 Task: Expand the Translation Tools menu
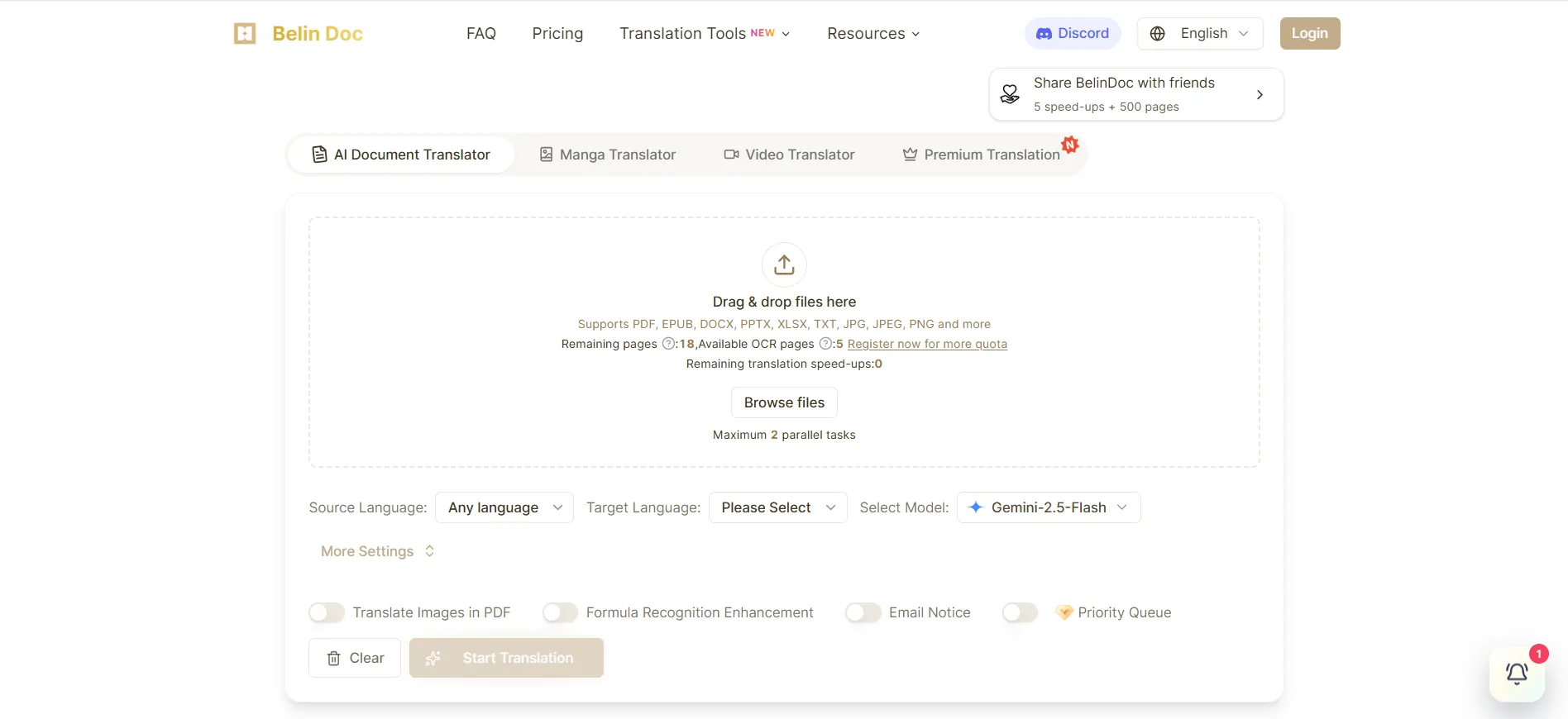pyautogui.click(x=705, y=33)
